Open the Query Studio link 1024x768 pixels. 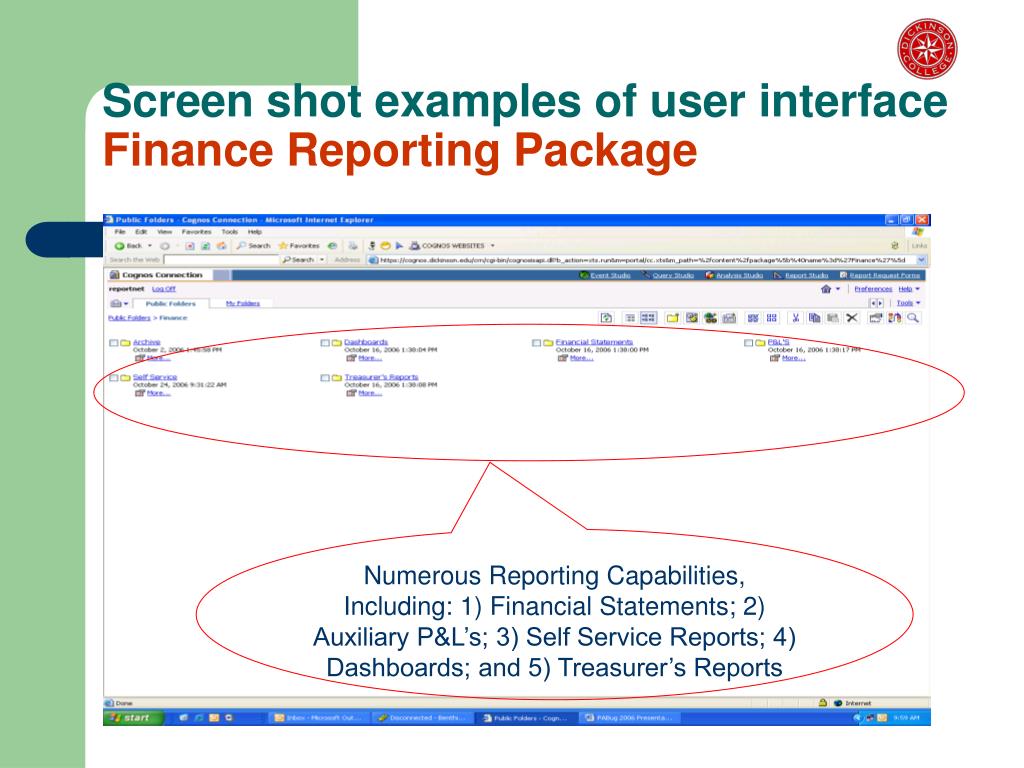pyautogui.click(x=673, y=276)
